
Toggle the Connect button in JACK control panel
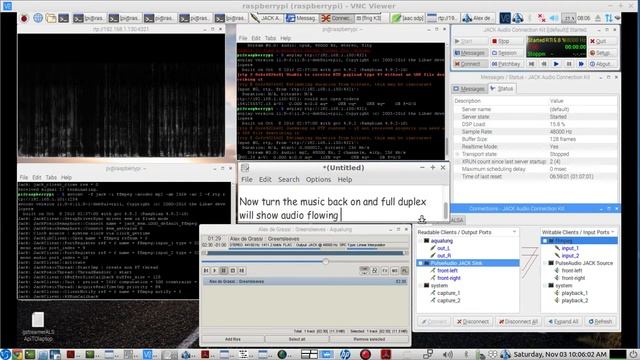[470, 64]
